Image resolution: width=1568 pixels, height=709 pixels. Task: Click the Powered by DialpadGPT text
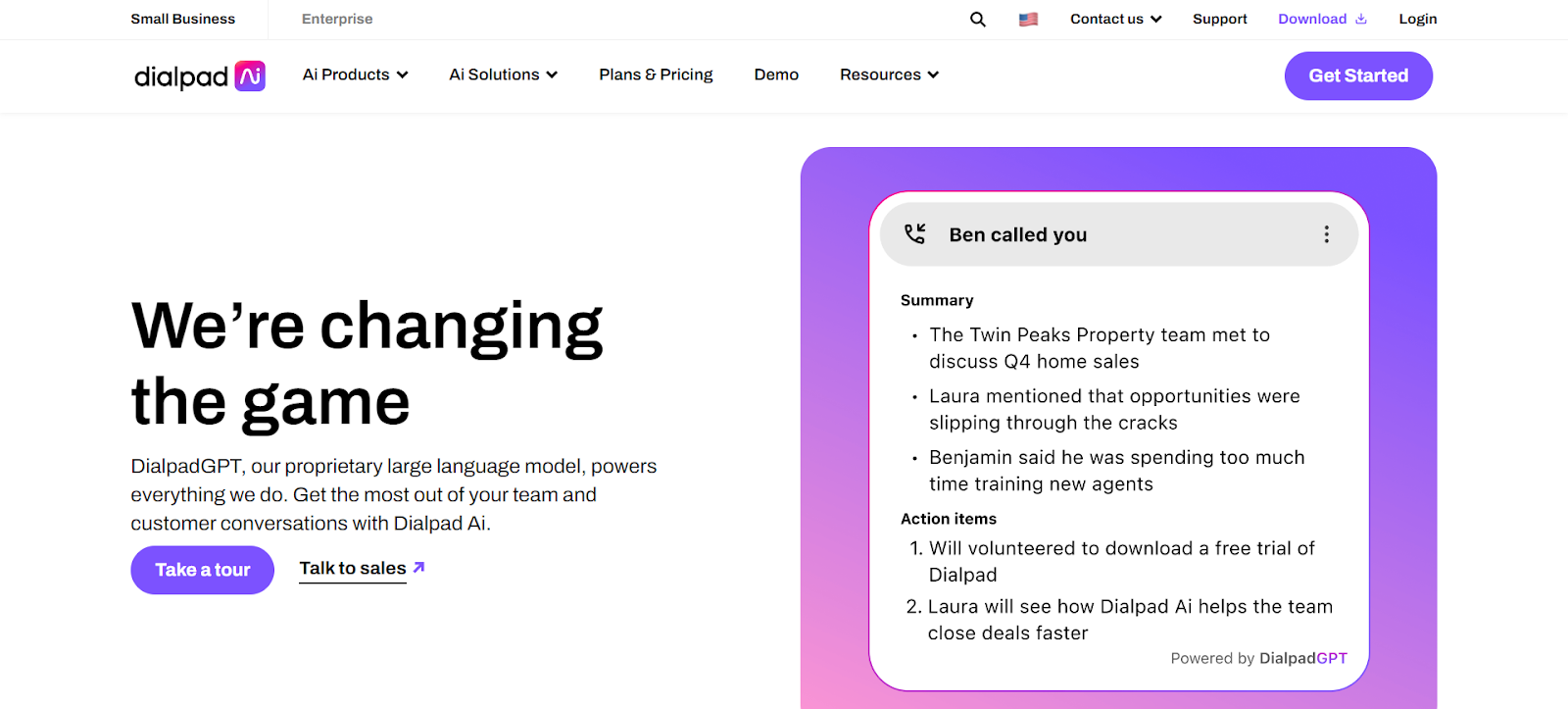[x=1258, y=658]
